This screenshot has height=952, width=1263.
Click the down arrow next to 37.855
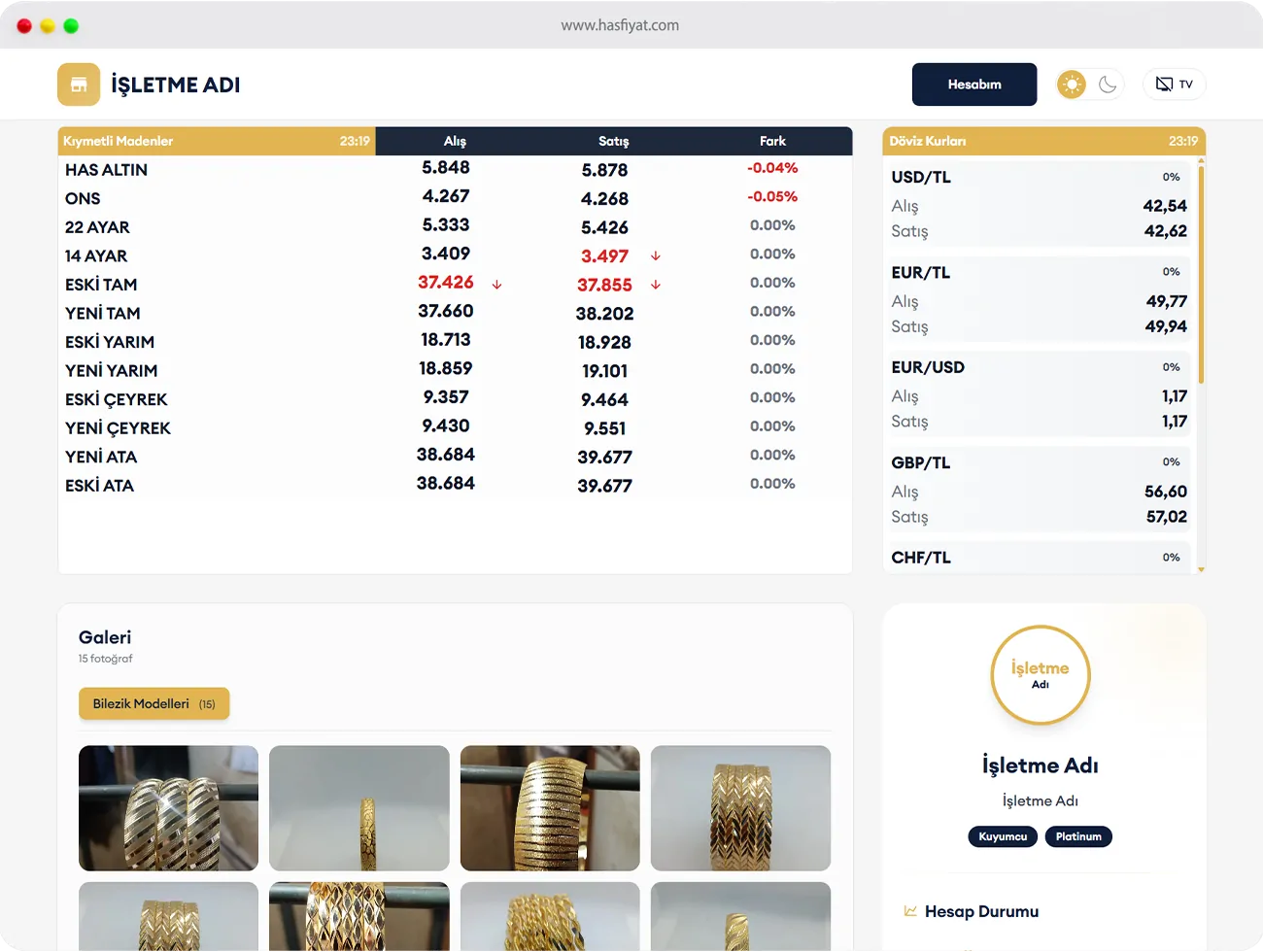click(656, 285)
